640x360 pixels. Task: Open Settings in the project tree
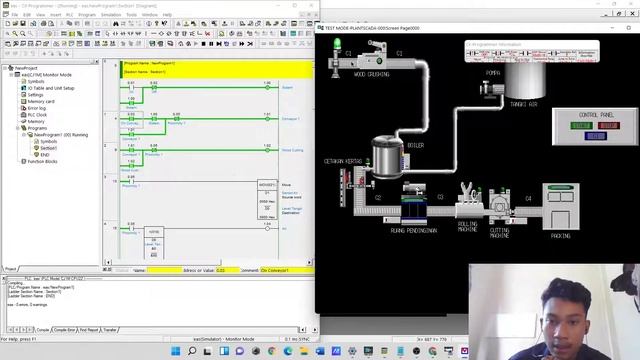point(36,95)
